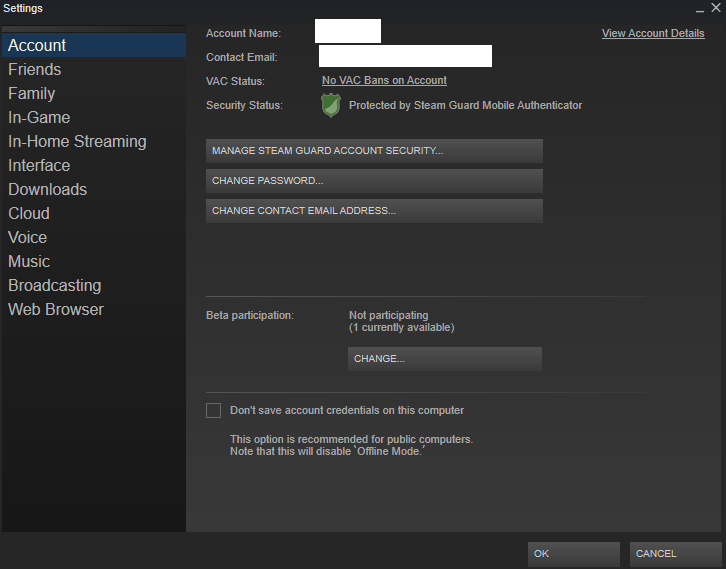Click No VAC Bans on Account link

pyautogui.click(x=384, y=81)
